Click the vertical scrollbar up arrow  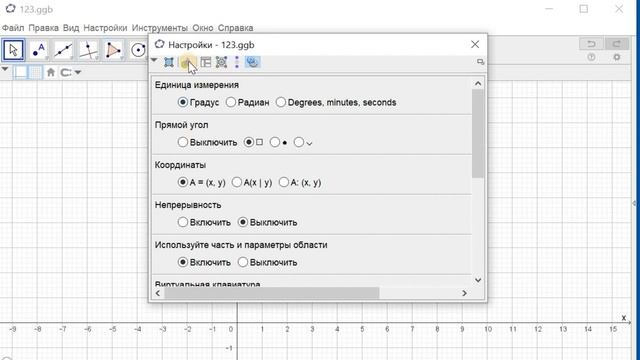[x=478, y=84]
